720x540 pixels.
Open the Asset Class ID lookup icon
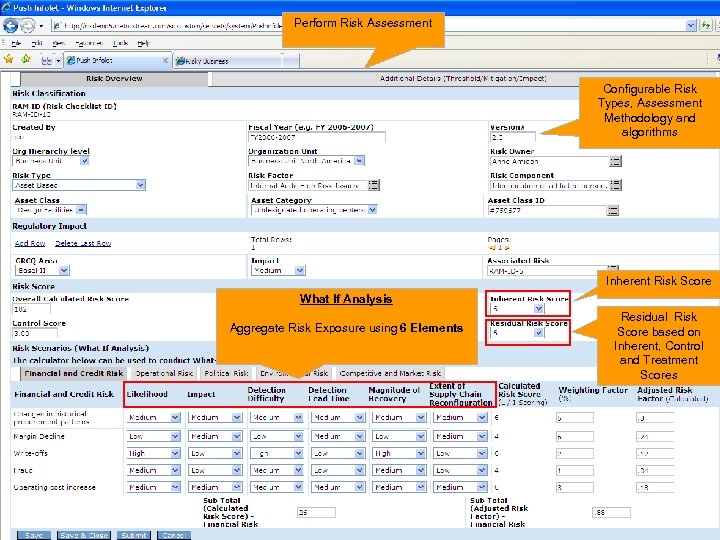click(x=613, y=210)
